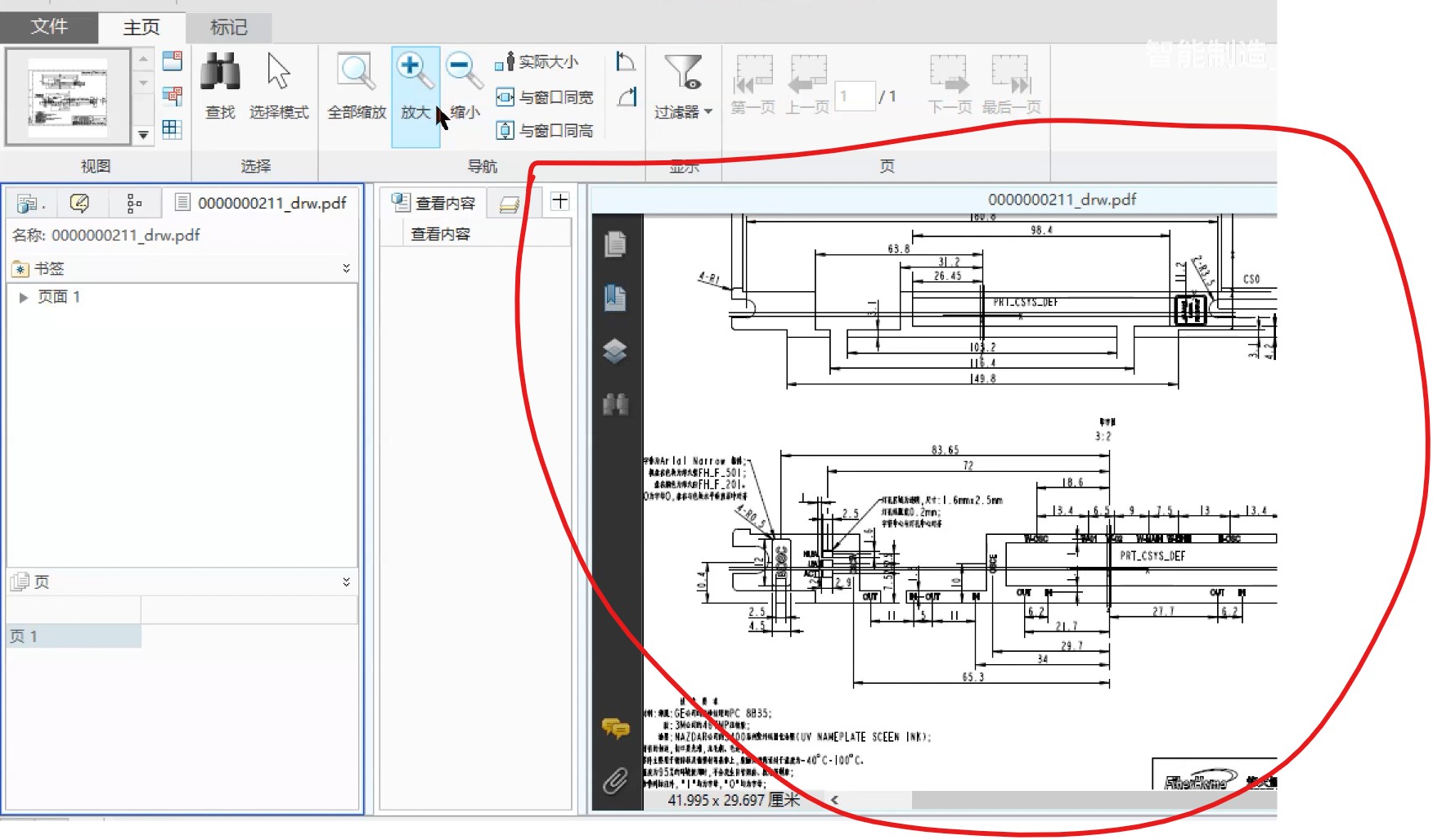Open the 文件 menu tab
1433x840 pixels.
49,26
